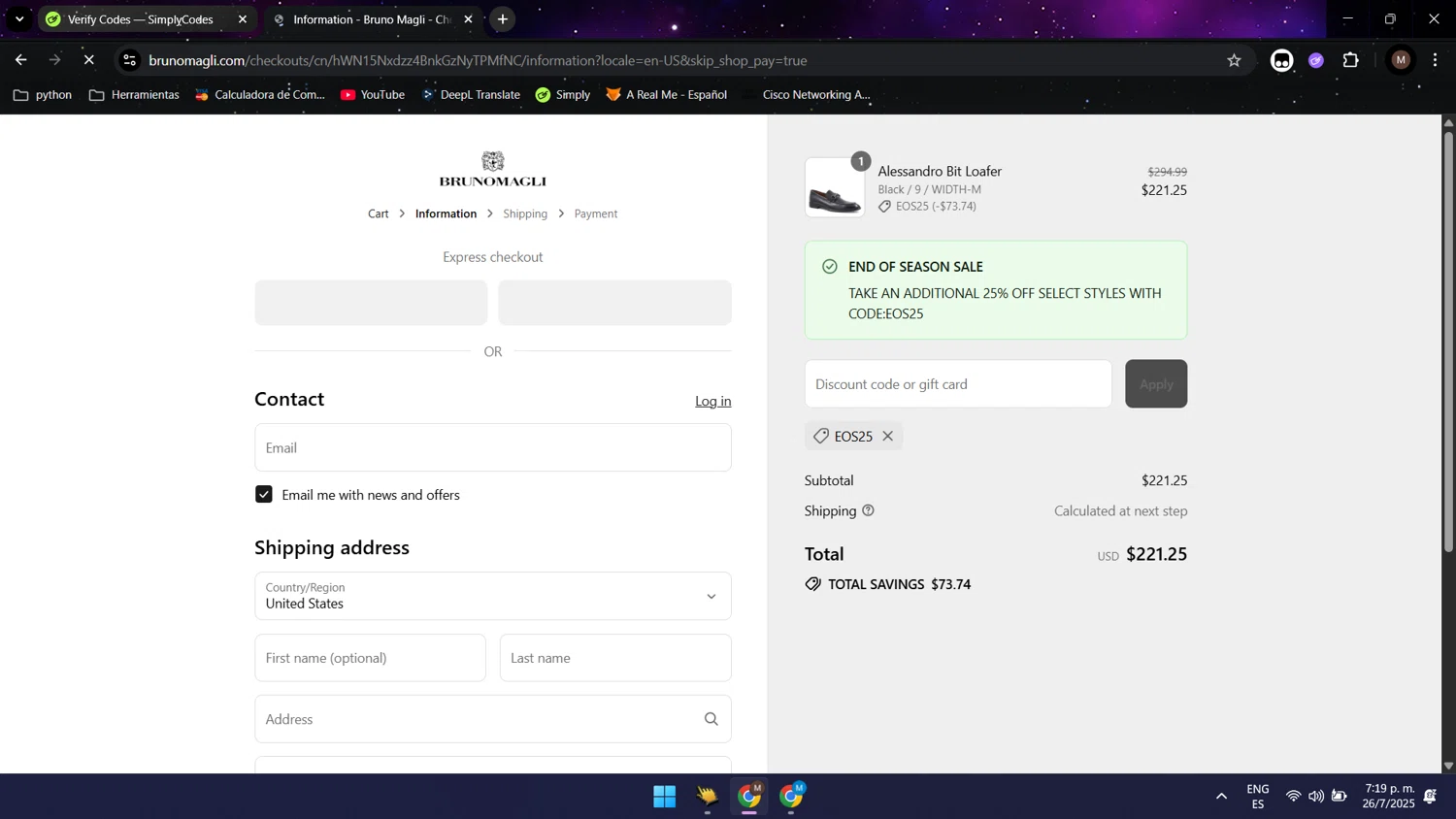The height and width of the screenshot is (819, 1456).
Task: Open the second Chrome taskbar icon
Action: [792, 797]
